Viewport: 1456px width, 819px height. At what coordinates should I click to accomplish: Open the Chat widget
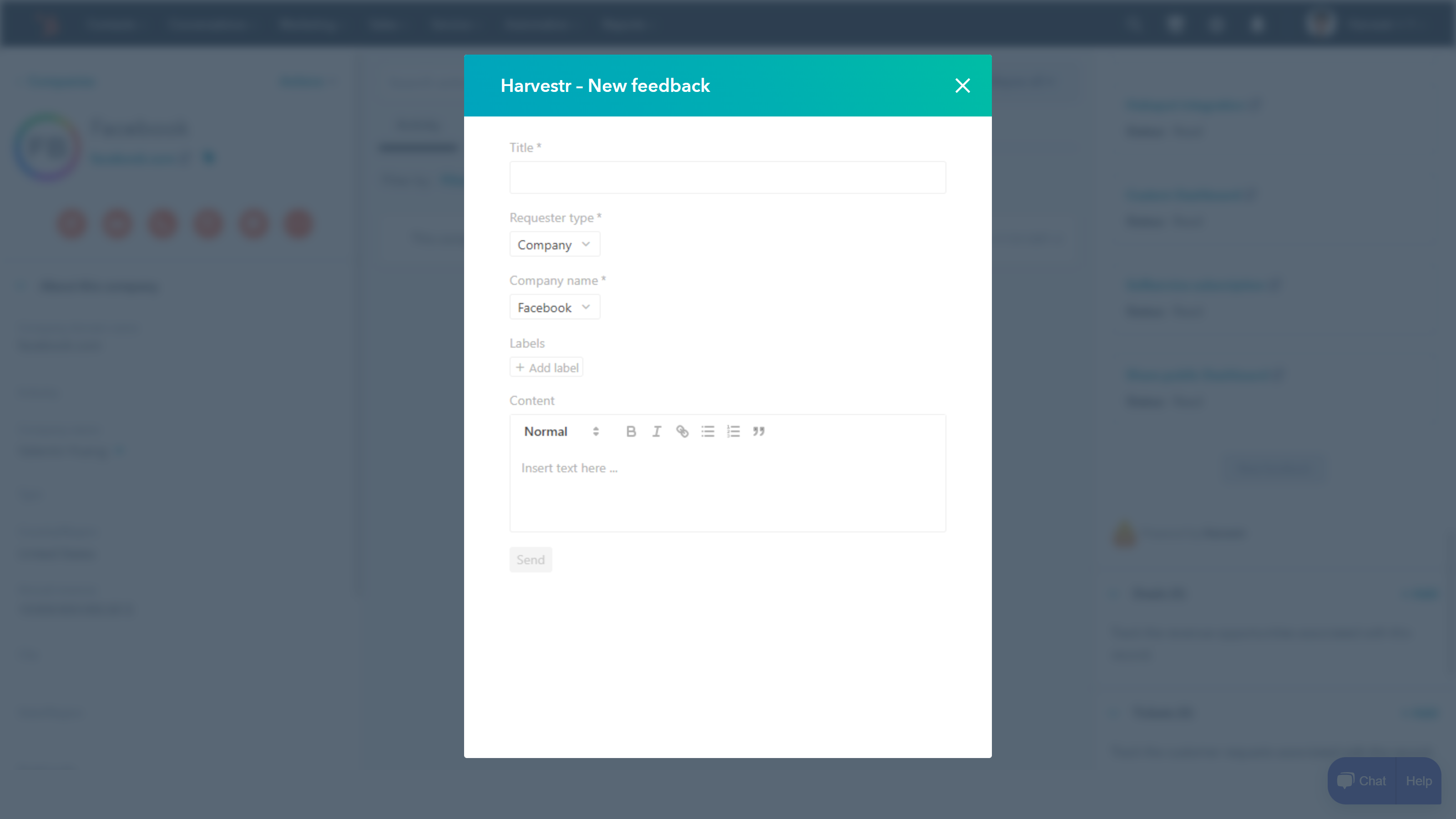pos(1362,781)
